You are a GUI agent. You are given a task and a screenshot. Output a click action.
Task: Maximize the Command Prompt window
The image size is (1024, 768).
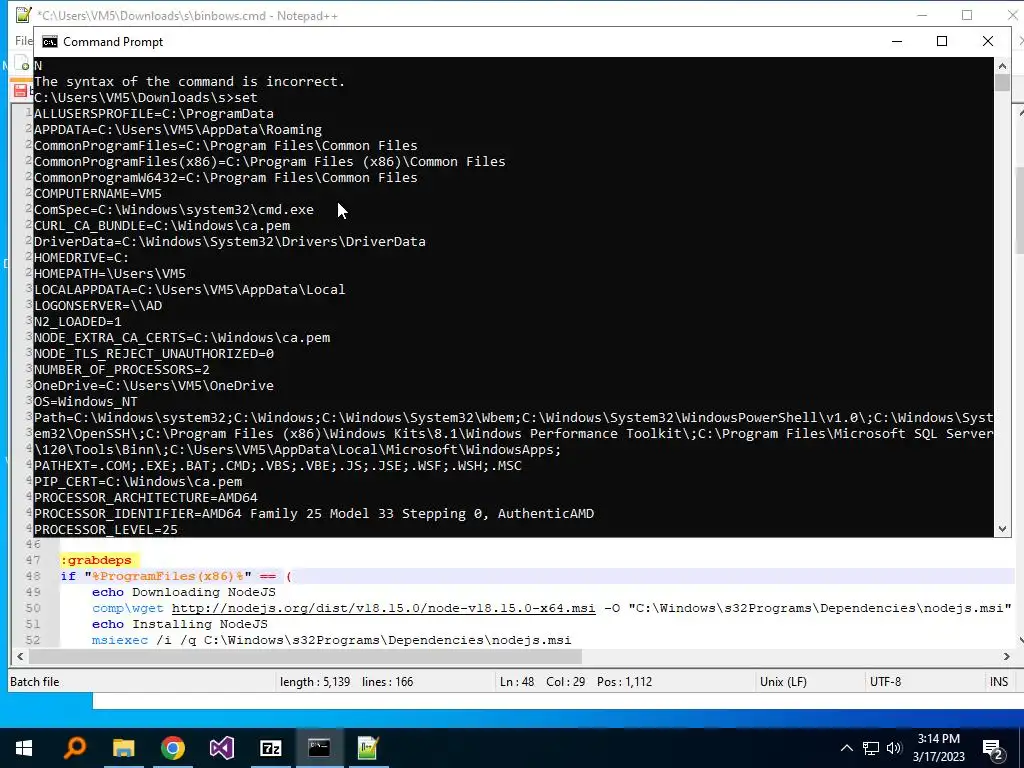pyautogui.click(x=942, y=41)
